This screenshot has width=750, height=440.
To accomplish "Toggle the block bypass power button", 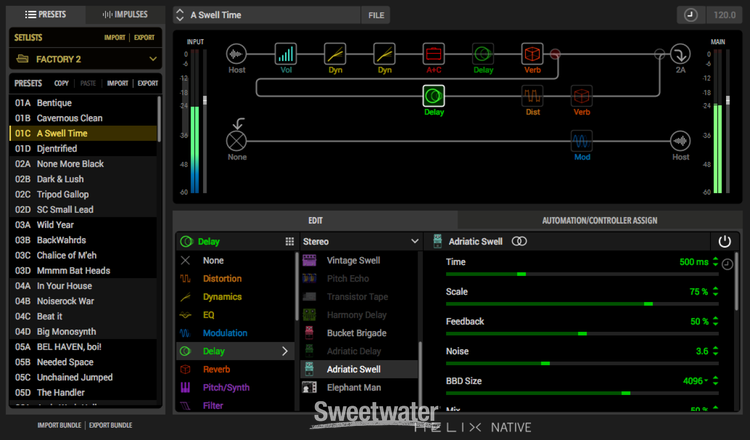I will pyautogui.click(x=725, y=242).
